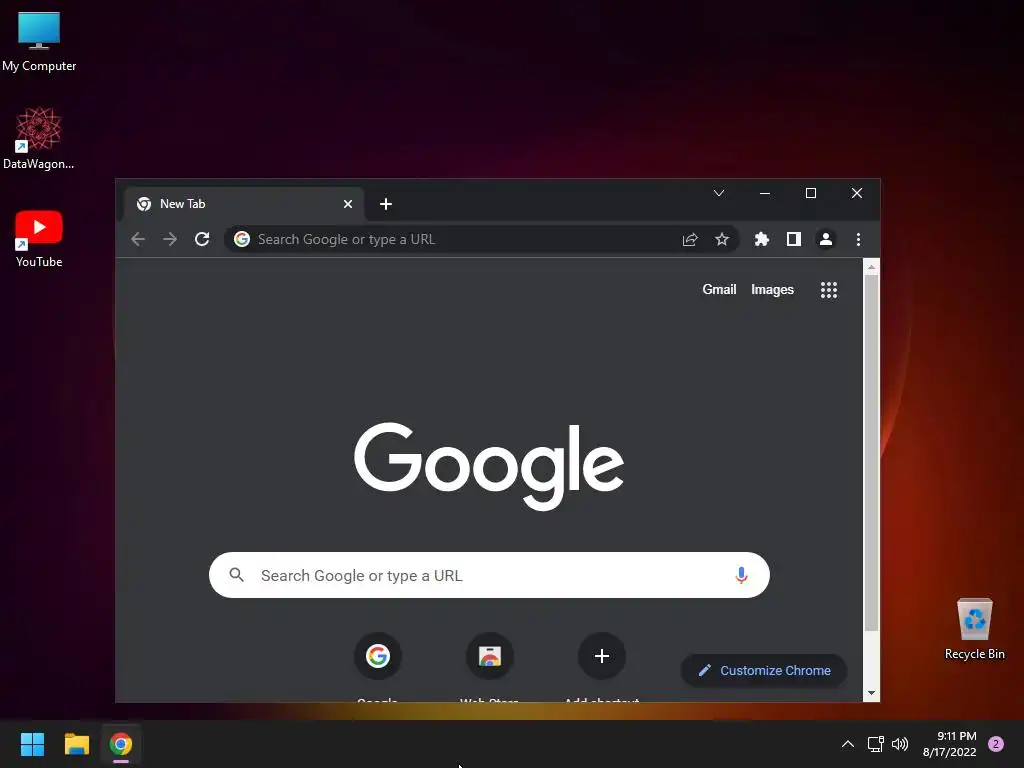Image resolution: width=1024 pixels, height=768 pixels.
Task: Bookmark this tab with the star icon
Action: coord(722,240)
